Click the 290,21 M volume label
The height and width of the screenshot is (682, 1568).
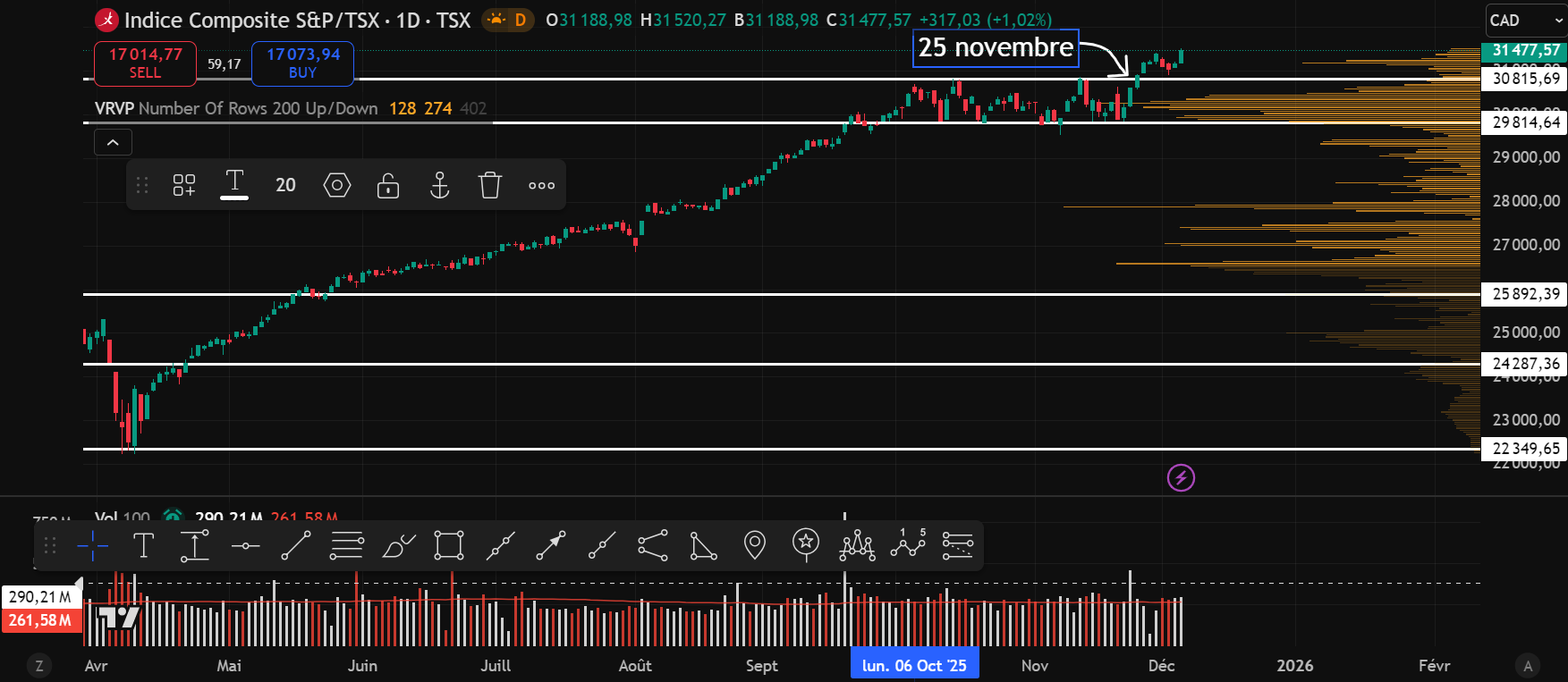pos(39,596)
